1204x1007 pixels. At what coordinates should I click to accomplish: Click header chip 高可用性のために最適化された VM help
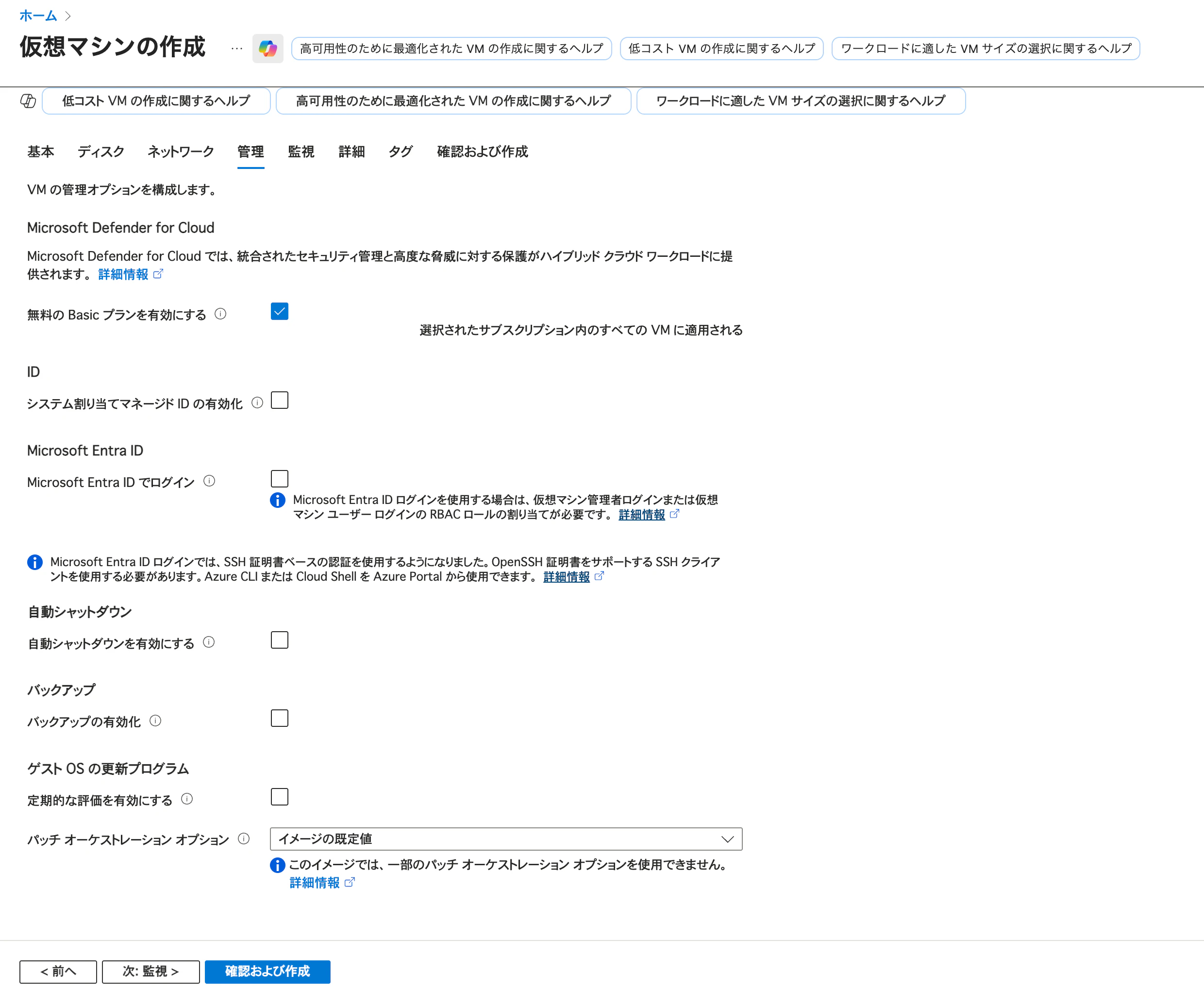(x=451, y=49)
